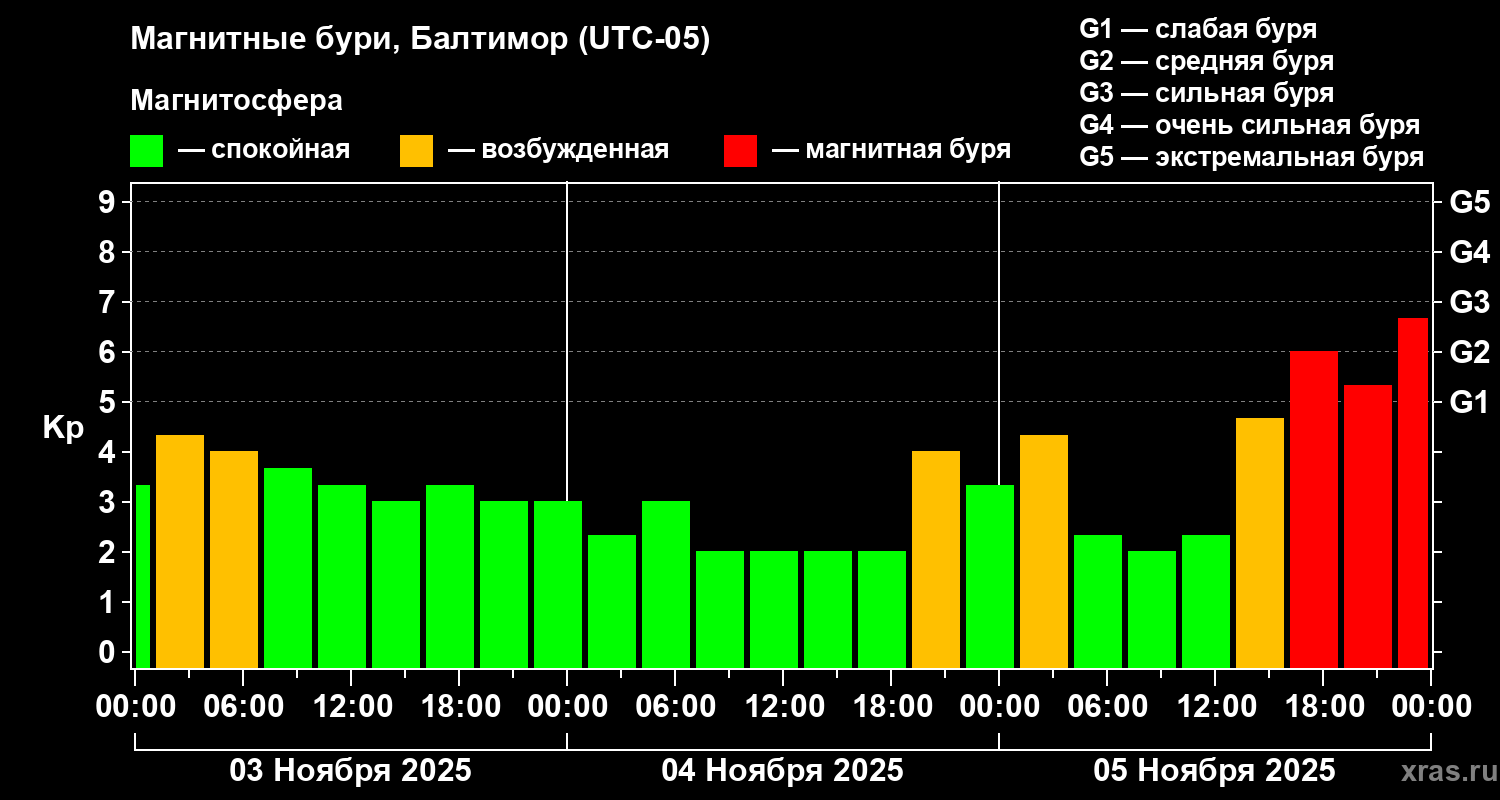Viewport: 1500px width, 800px height.
Task: Click the first orange bar on 05 Ноября
Action: [x=1044, y=551]
